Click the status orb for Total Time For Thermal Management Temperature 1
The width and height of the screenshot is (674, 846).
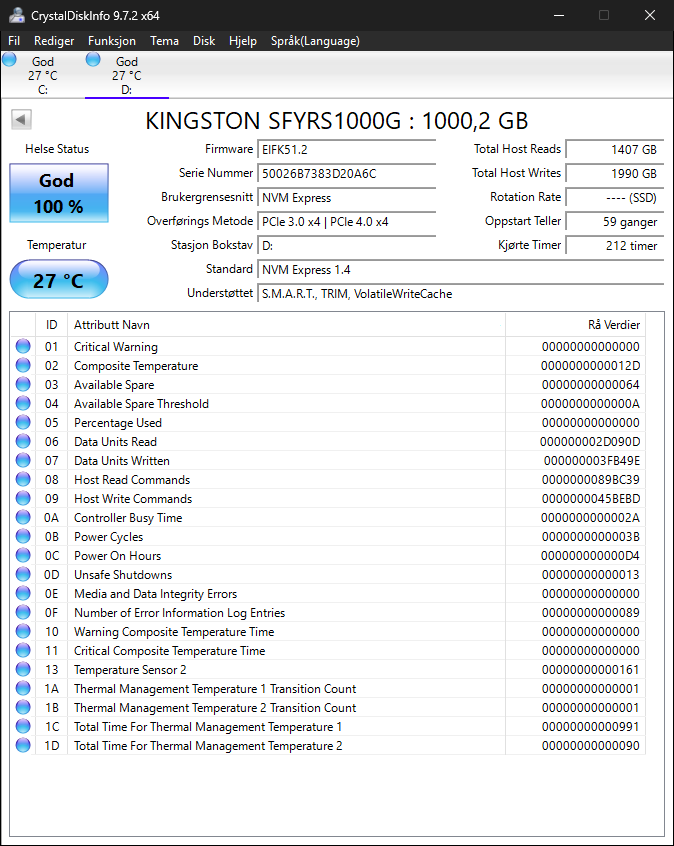tap(23, 726)
